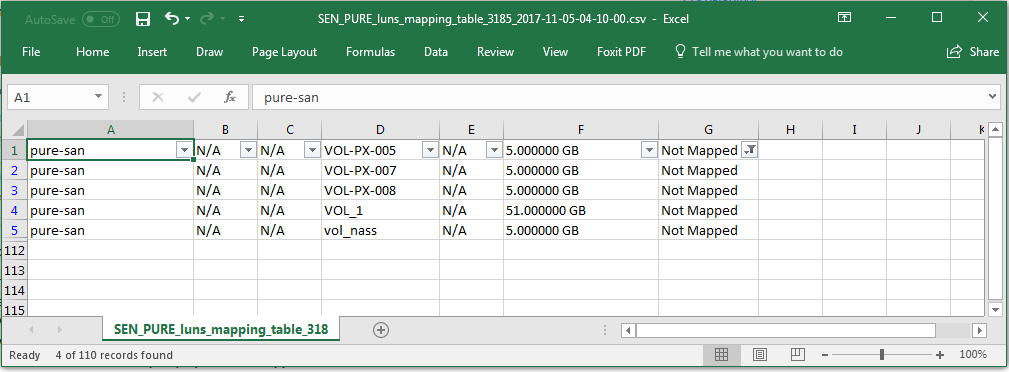Image resolution: width=1009 pixels, height=372 pixels.
Task: Open the Formulas tab
Action: 370,52
